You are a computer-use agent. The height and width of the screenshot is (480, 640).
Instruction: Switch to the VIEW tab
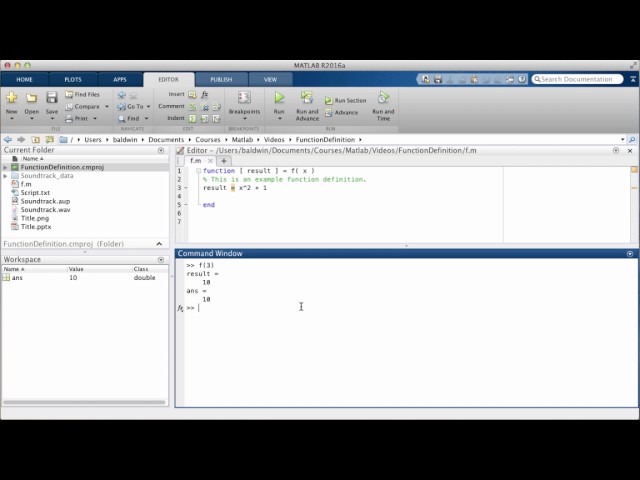[270, 80]
